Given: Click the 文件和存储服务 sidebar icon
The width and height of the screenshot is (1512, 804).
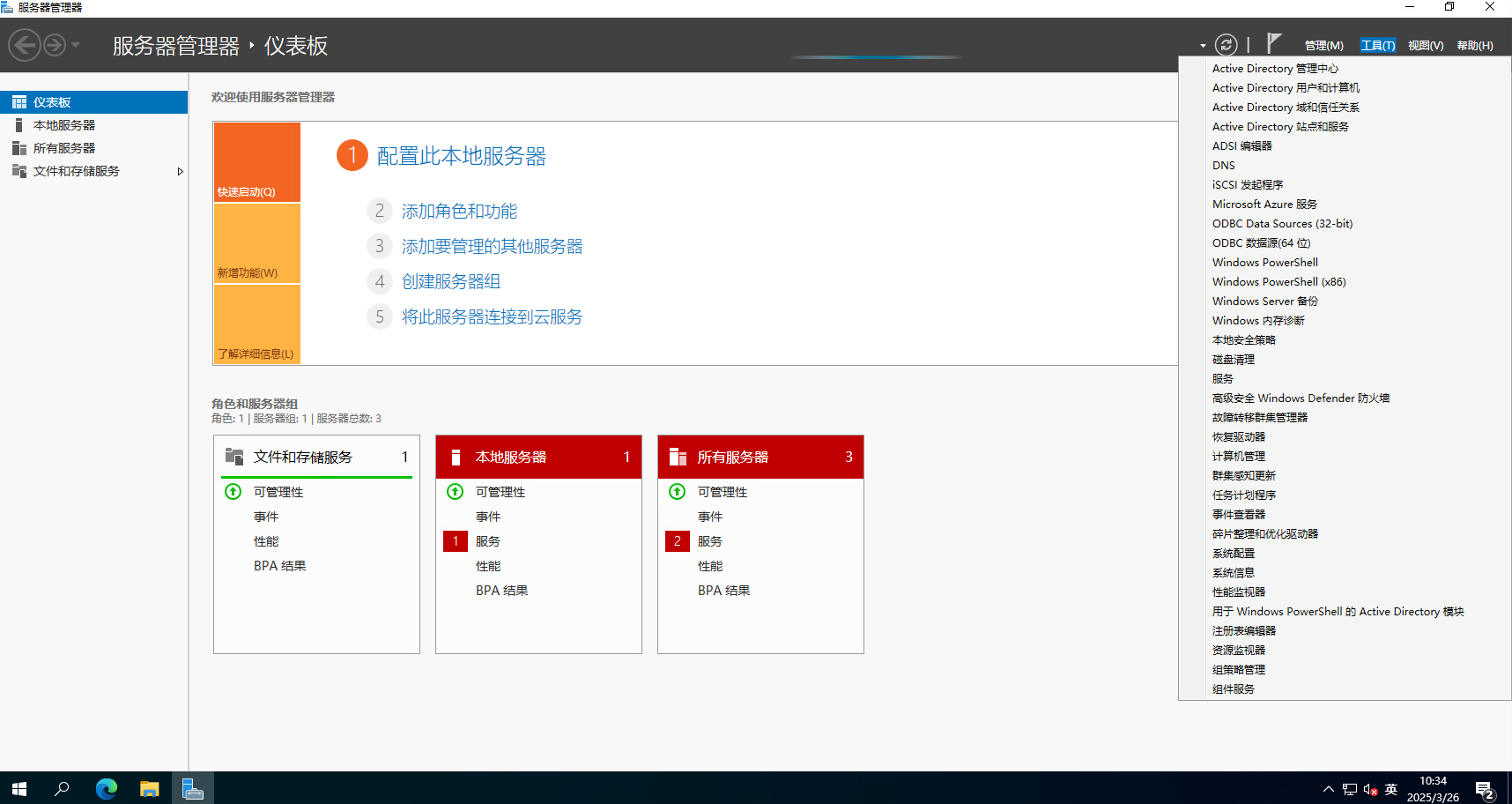Looking at the screenshot, I should point(19,171).
